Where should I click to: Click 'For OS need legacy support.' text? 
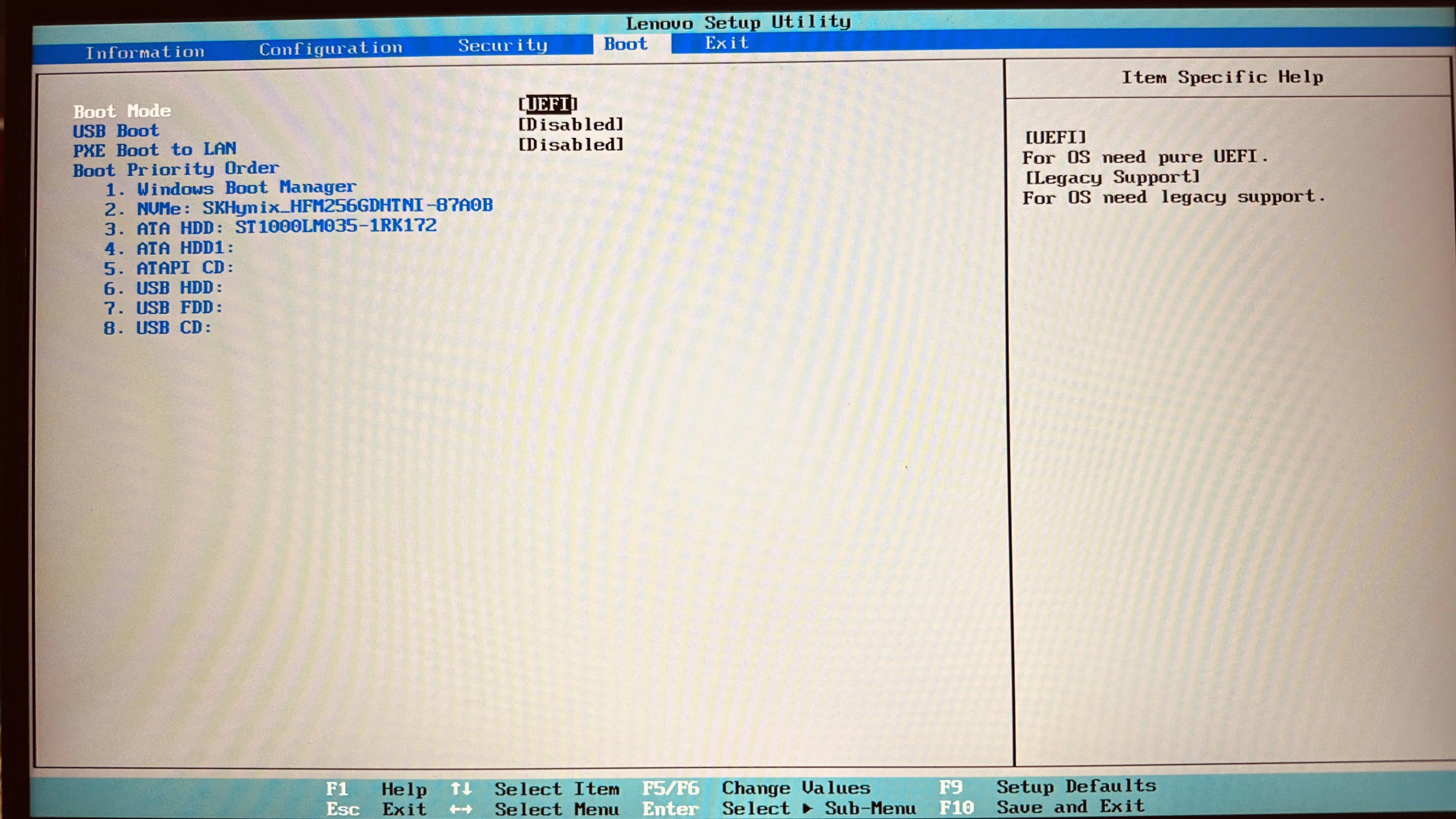(x=1173, y=197)
